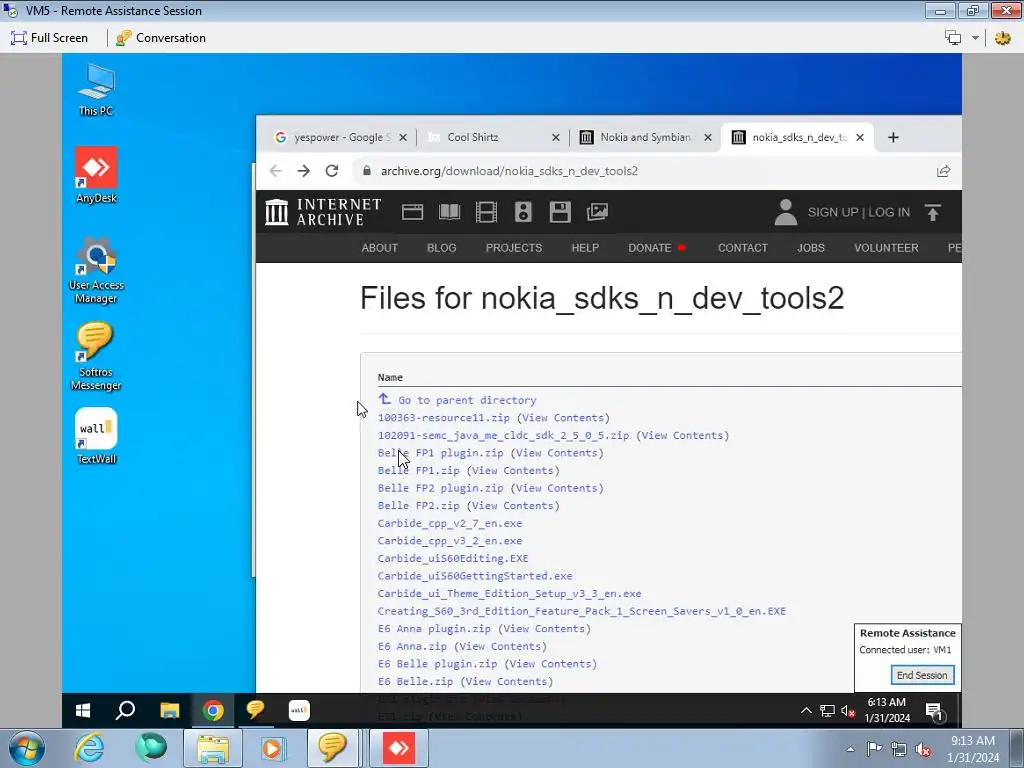This screenshot has height=768, width=1024.
Task: Open remote notification center icon
Action: [935, 712]
